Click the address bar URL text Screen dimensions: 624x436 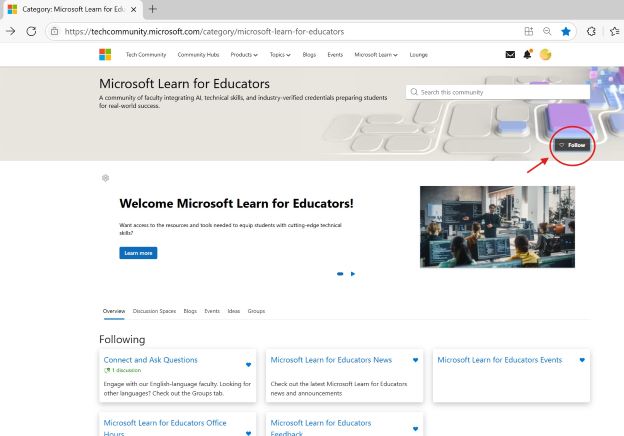coord(204,31)
